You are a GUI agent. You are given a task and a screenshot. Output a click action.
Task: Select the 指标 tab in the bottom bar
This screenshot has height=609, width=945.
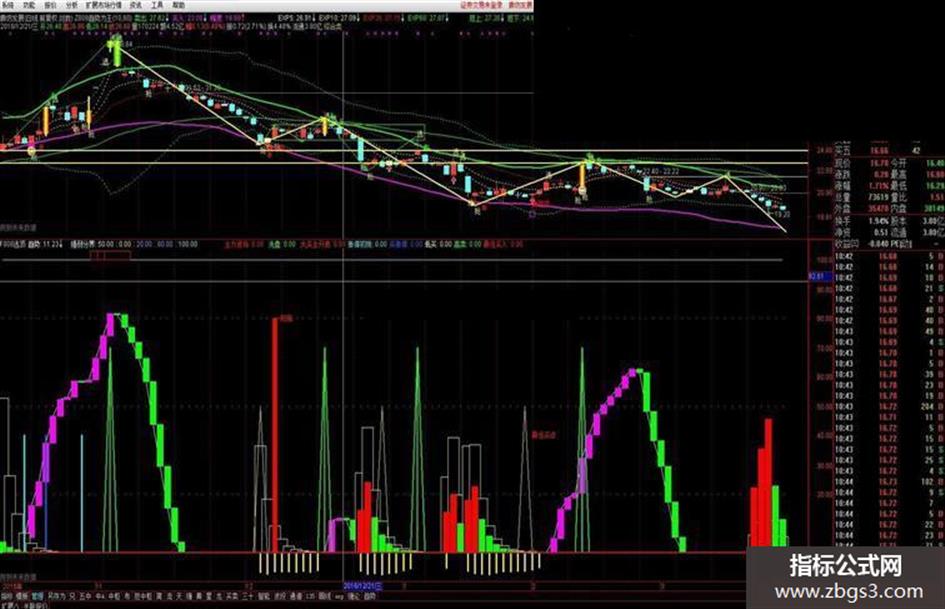pos(7,596)
